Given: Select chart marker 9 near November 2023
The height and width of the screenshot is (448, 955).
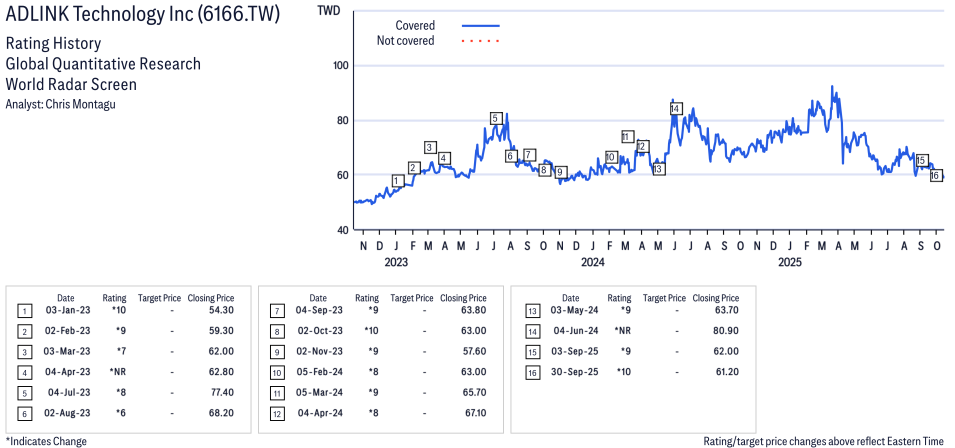Looking at the screenshot, I should (x=560, y=172).
